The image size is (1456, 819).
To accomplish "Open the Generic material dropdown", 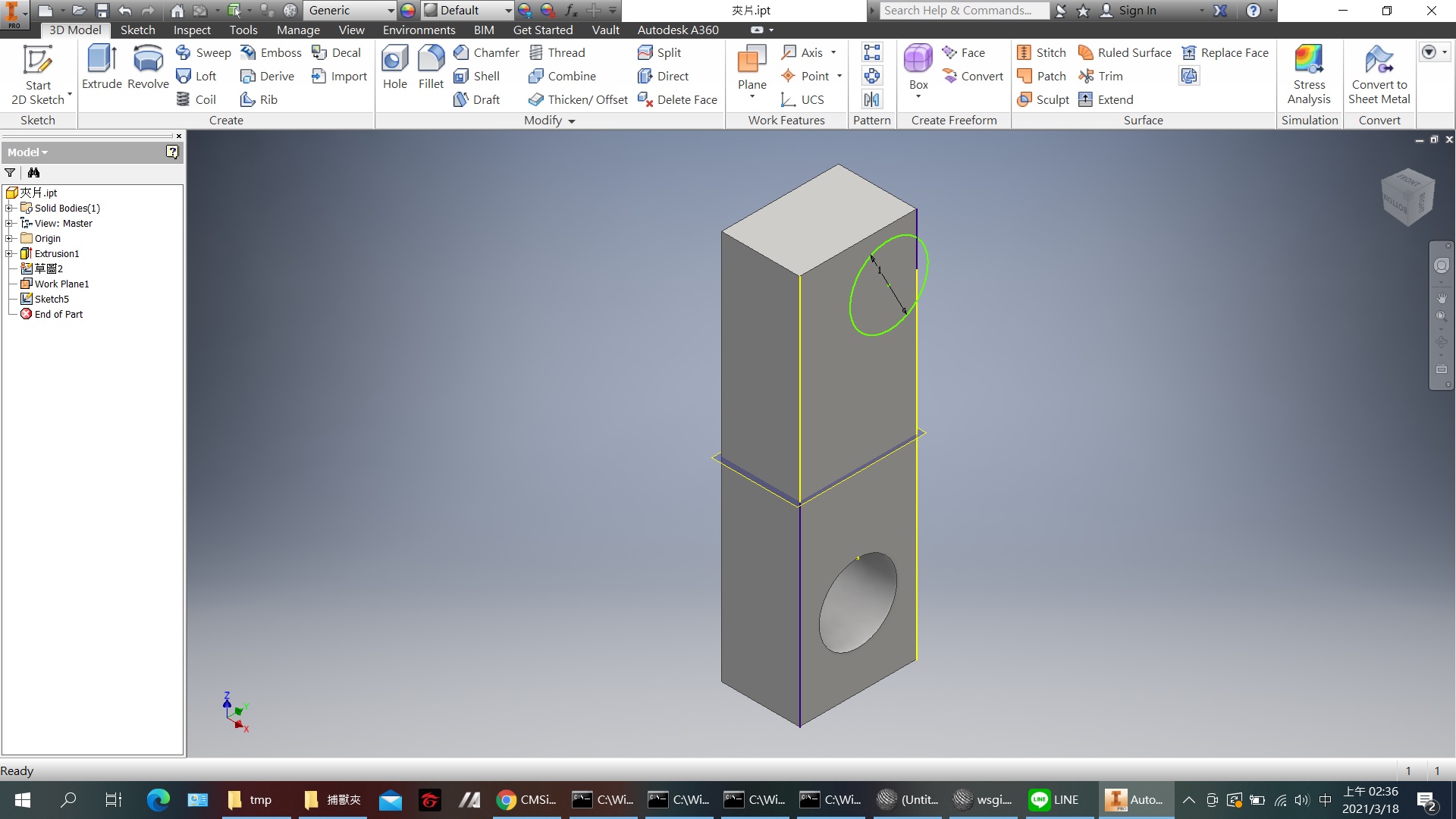I will point(391,11).
